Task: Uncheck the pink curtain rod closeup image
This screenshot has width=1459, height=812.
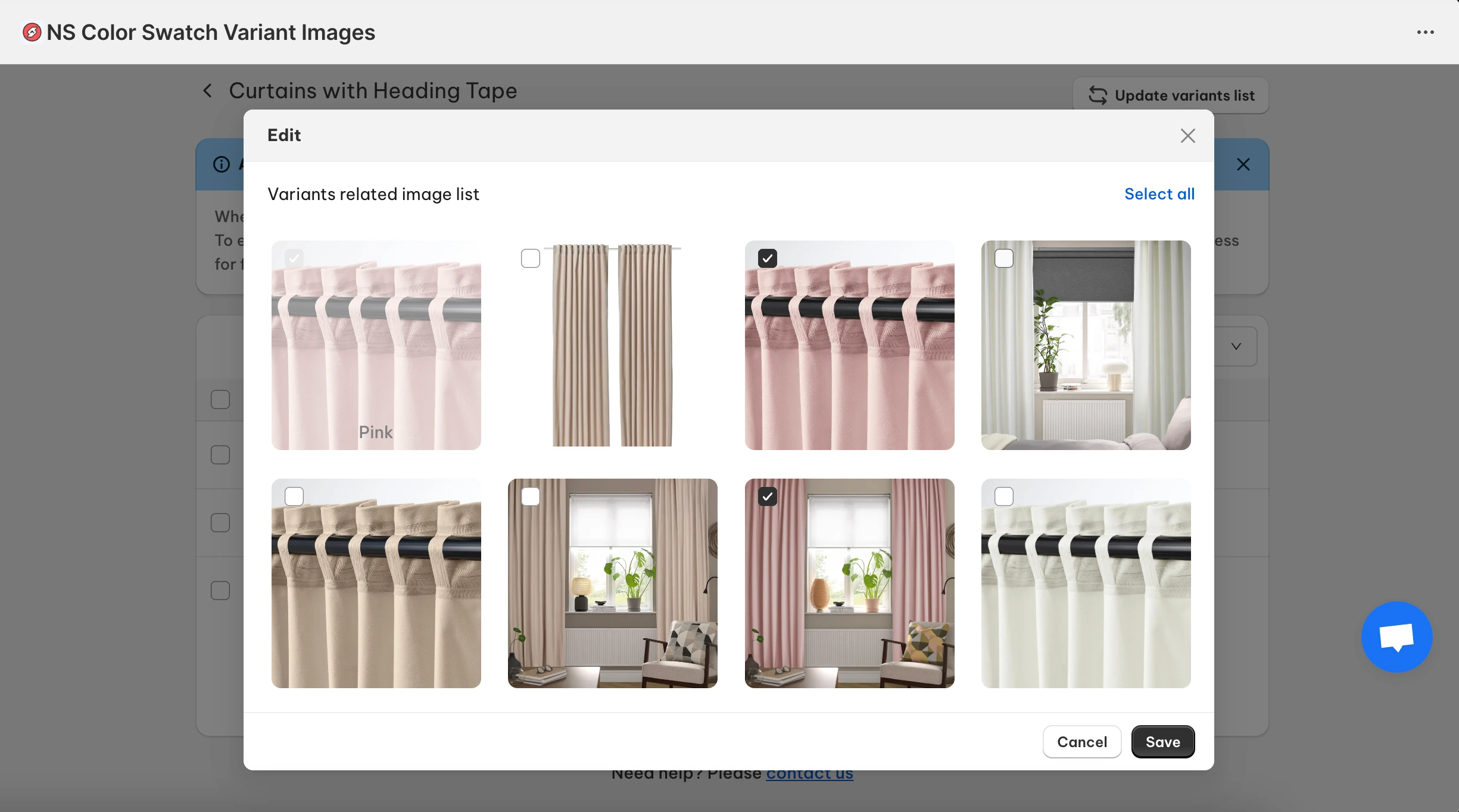Action: click(768, 258)
